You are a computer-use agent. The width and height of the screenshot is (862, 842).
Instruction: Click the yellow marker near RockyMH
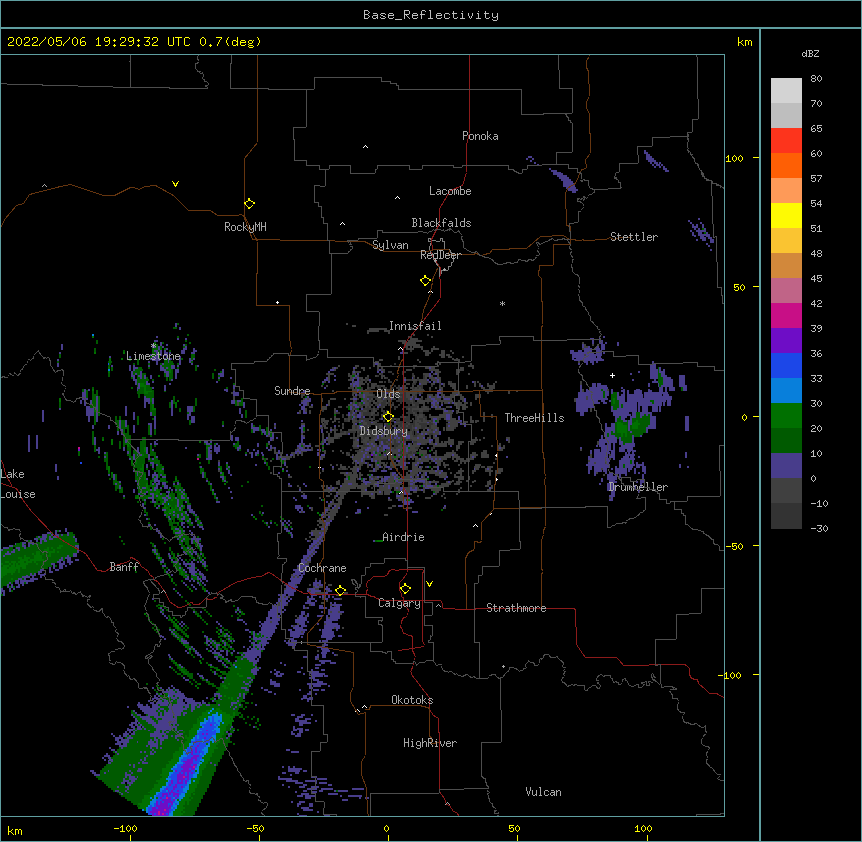tap(249, 203)
